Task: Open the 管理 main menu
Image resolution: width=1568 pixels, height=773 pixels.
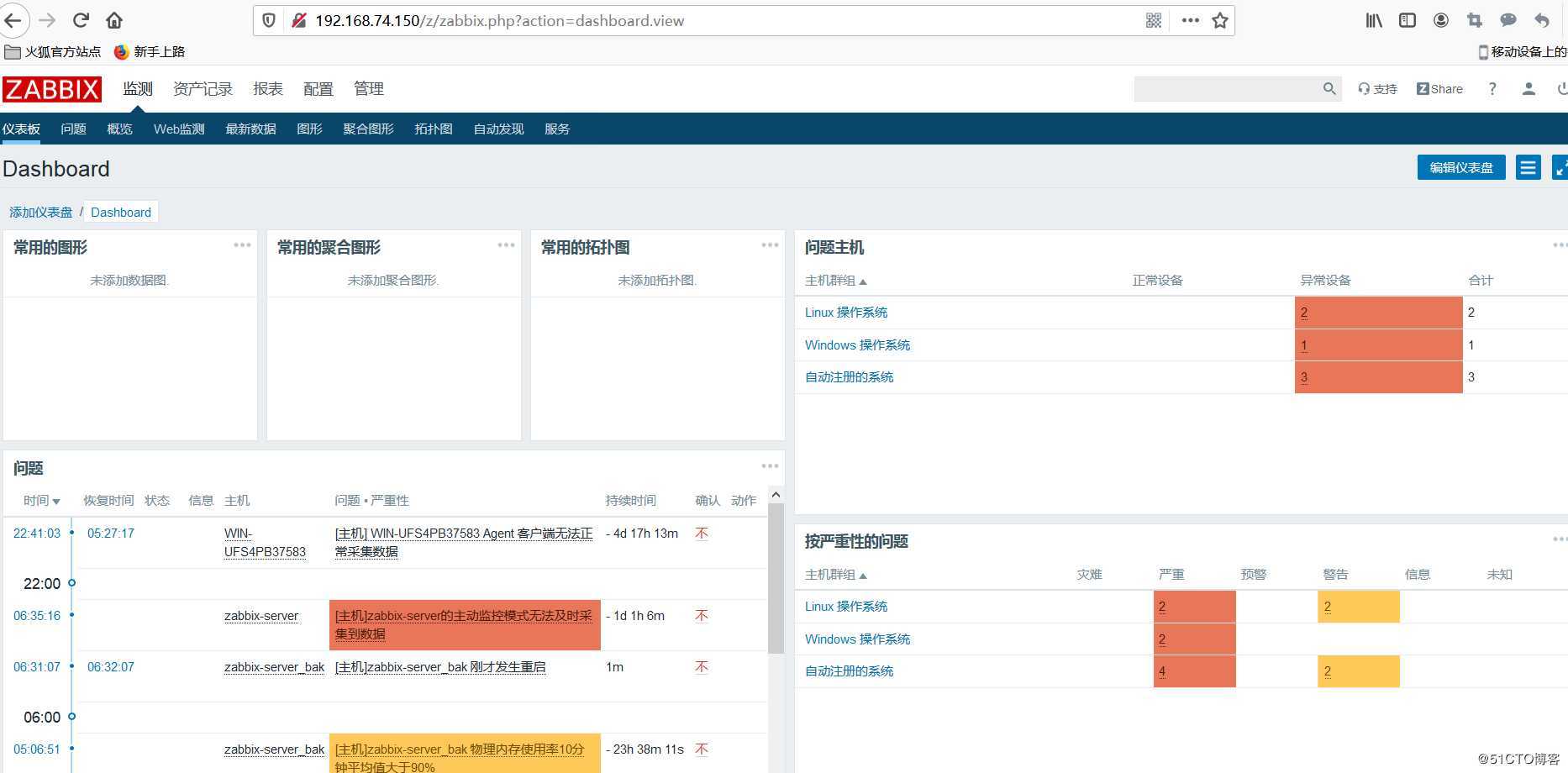Action: [369, 89]
